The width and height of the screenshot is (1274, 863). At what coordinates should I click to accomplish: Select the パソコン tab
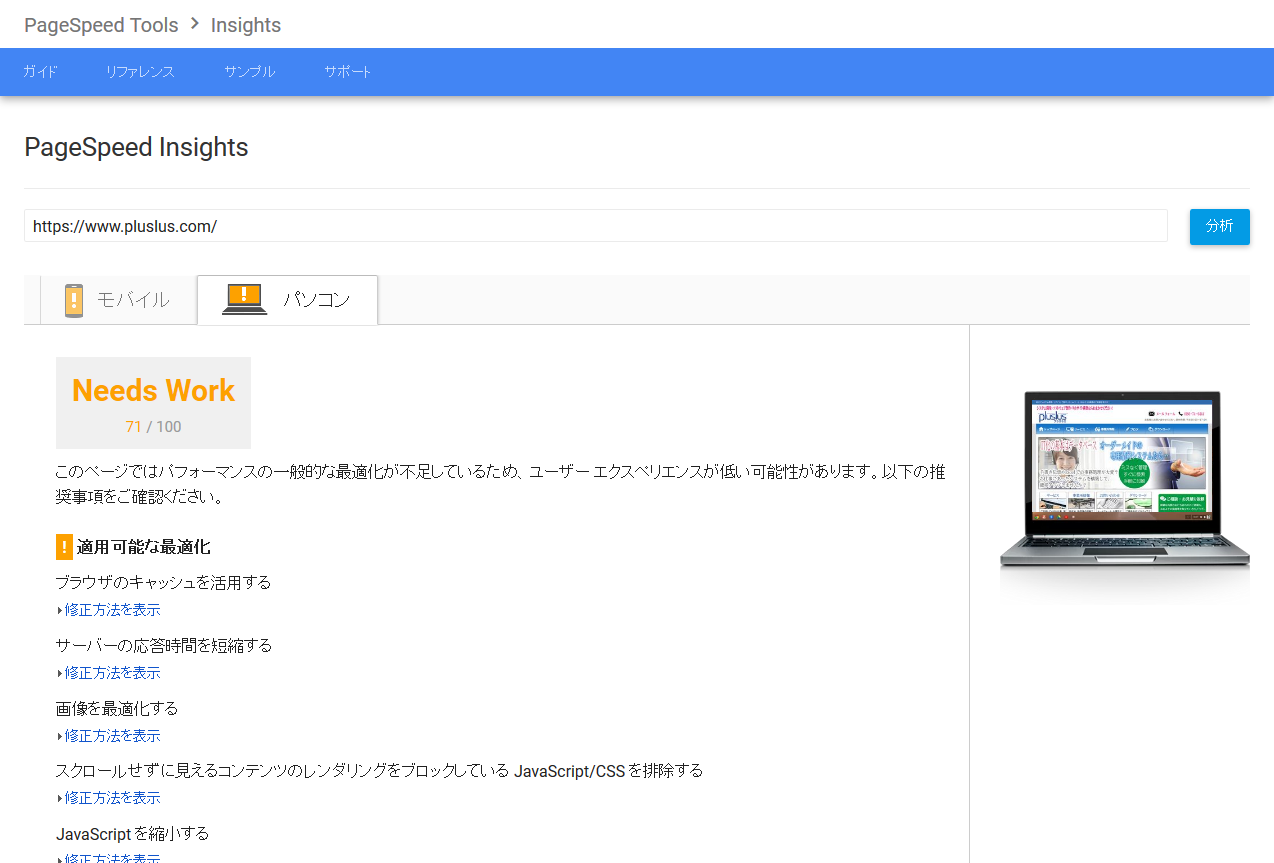coord(288,300)
